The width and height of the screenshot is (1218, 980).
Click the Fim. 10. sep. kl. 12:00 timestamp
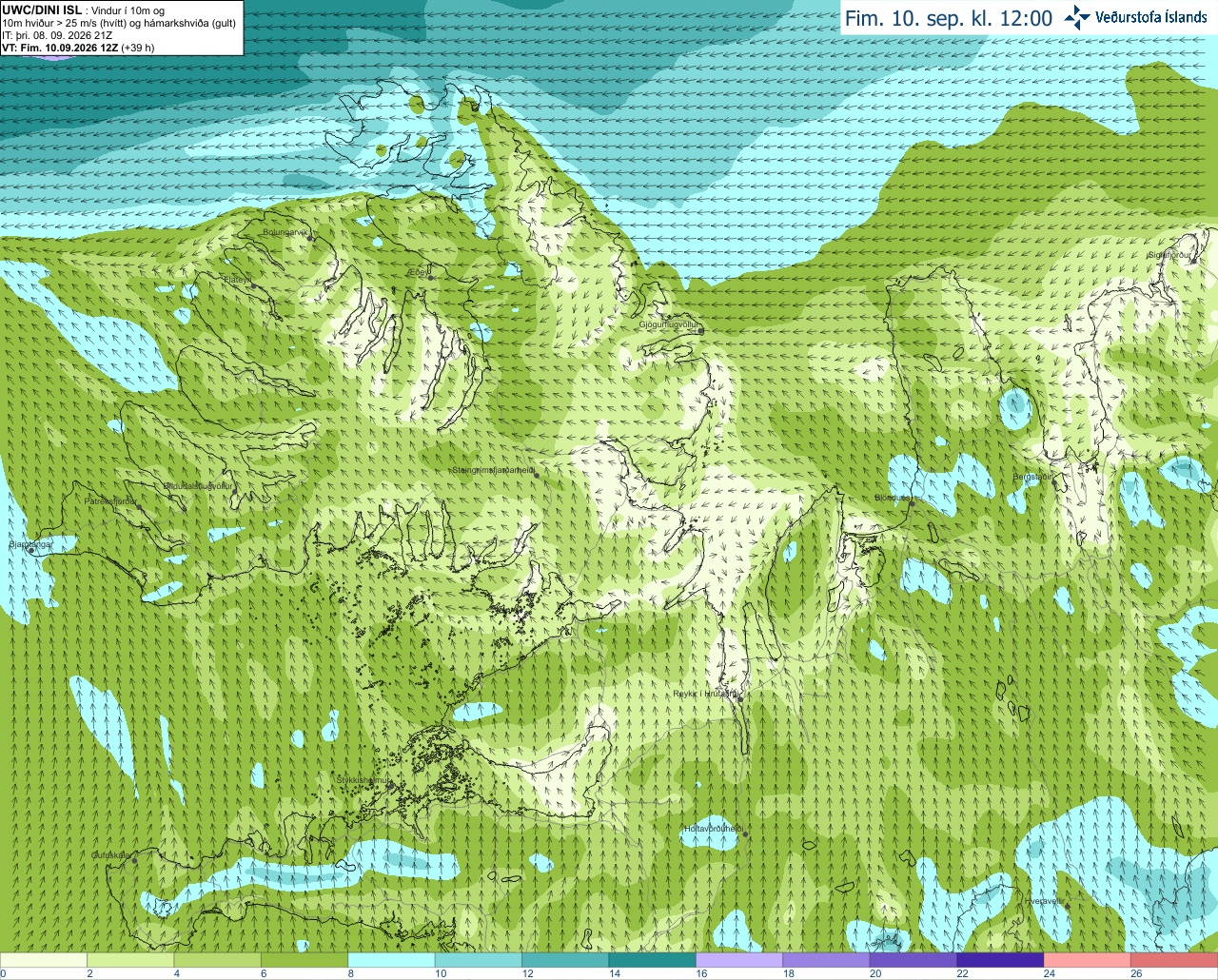coord(949,18)
